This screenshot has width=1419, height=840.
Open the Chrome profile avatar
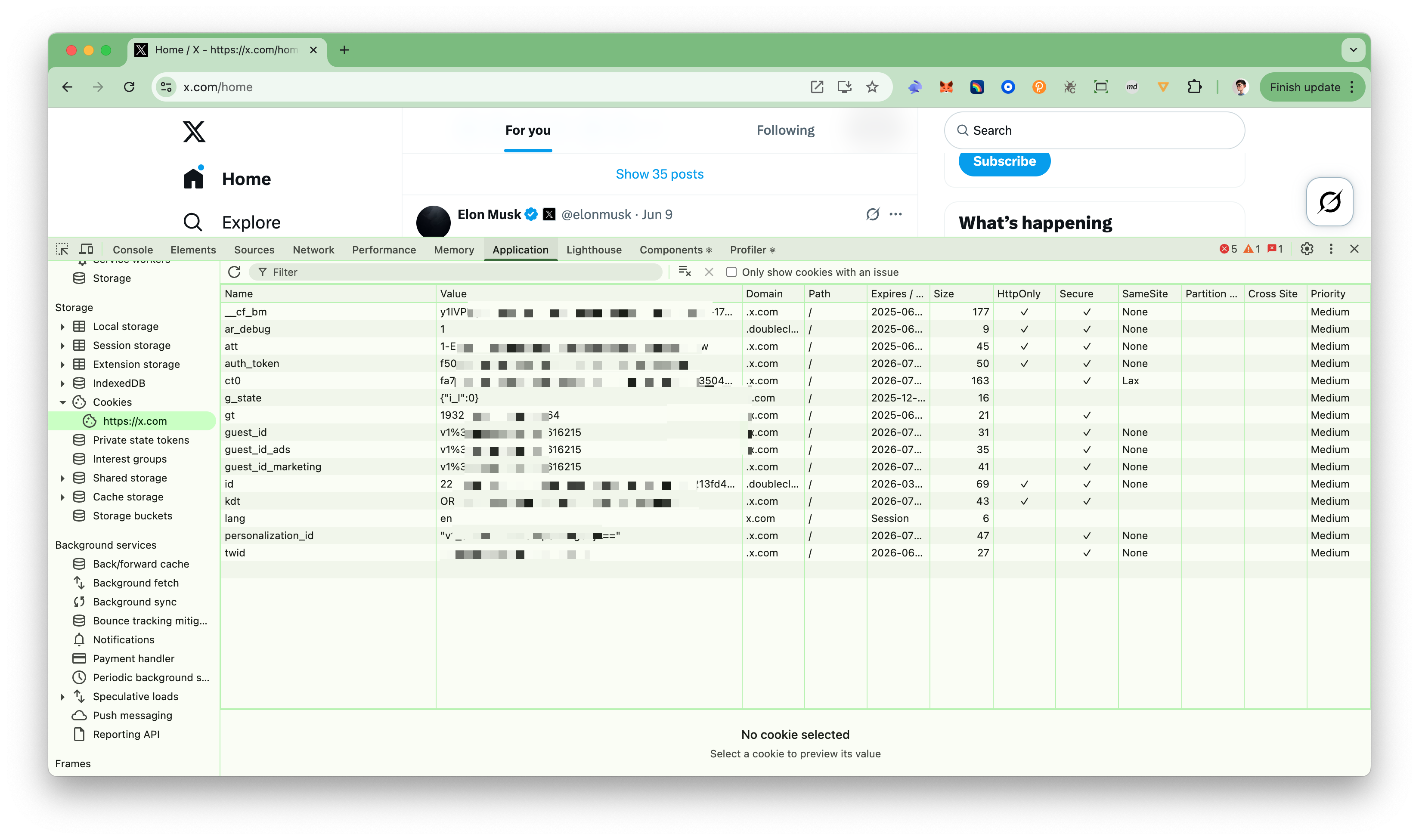pos(1240,87)
